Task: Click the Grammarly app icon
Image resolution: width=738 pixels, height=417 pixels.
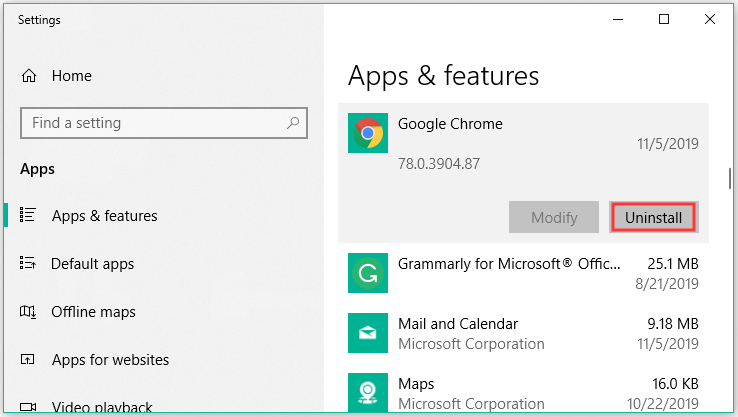Action: [366, 273]
